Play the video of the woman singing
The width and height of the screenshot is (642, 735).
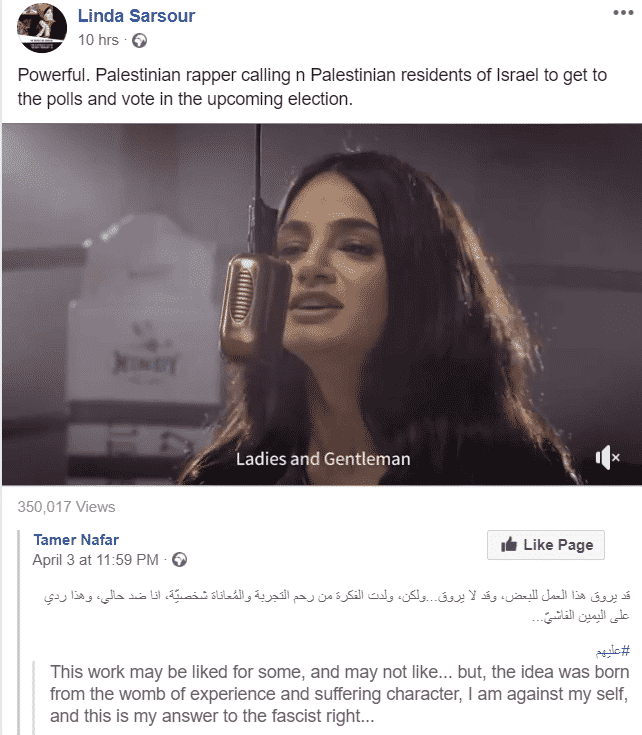(x=322, y=304)
